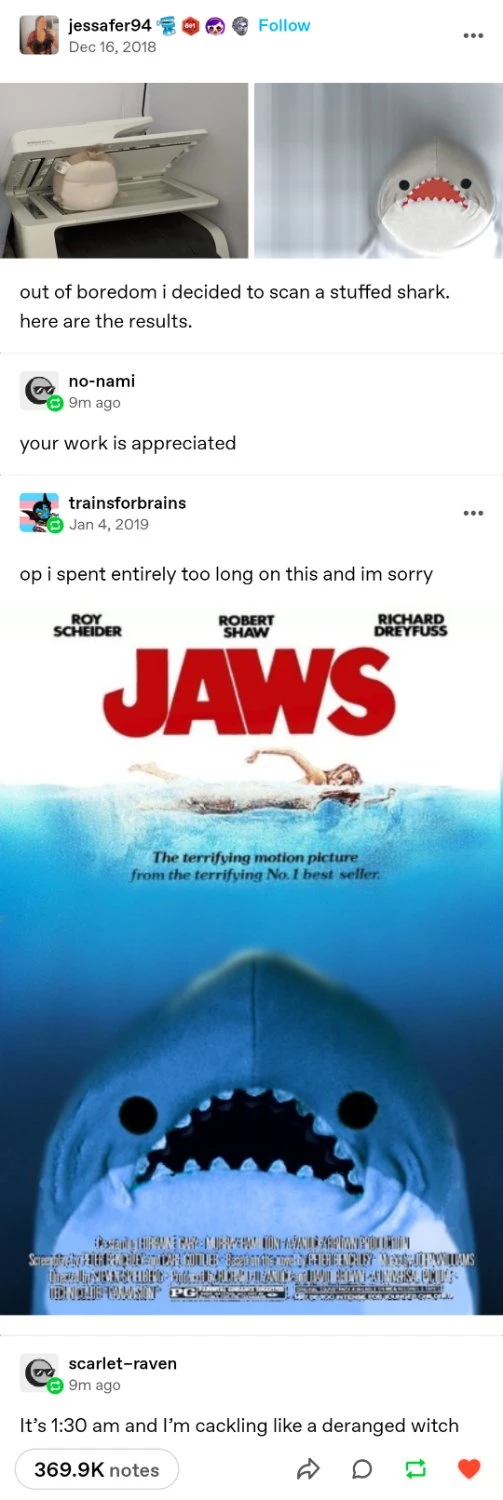The width and height of the screenshot is (503, 1500).
Task: Open the no-nami blog link
Action: click(x=102, y=381)
